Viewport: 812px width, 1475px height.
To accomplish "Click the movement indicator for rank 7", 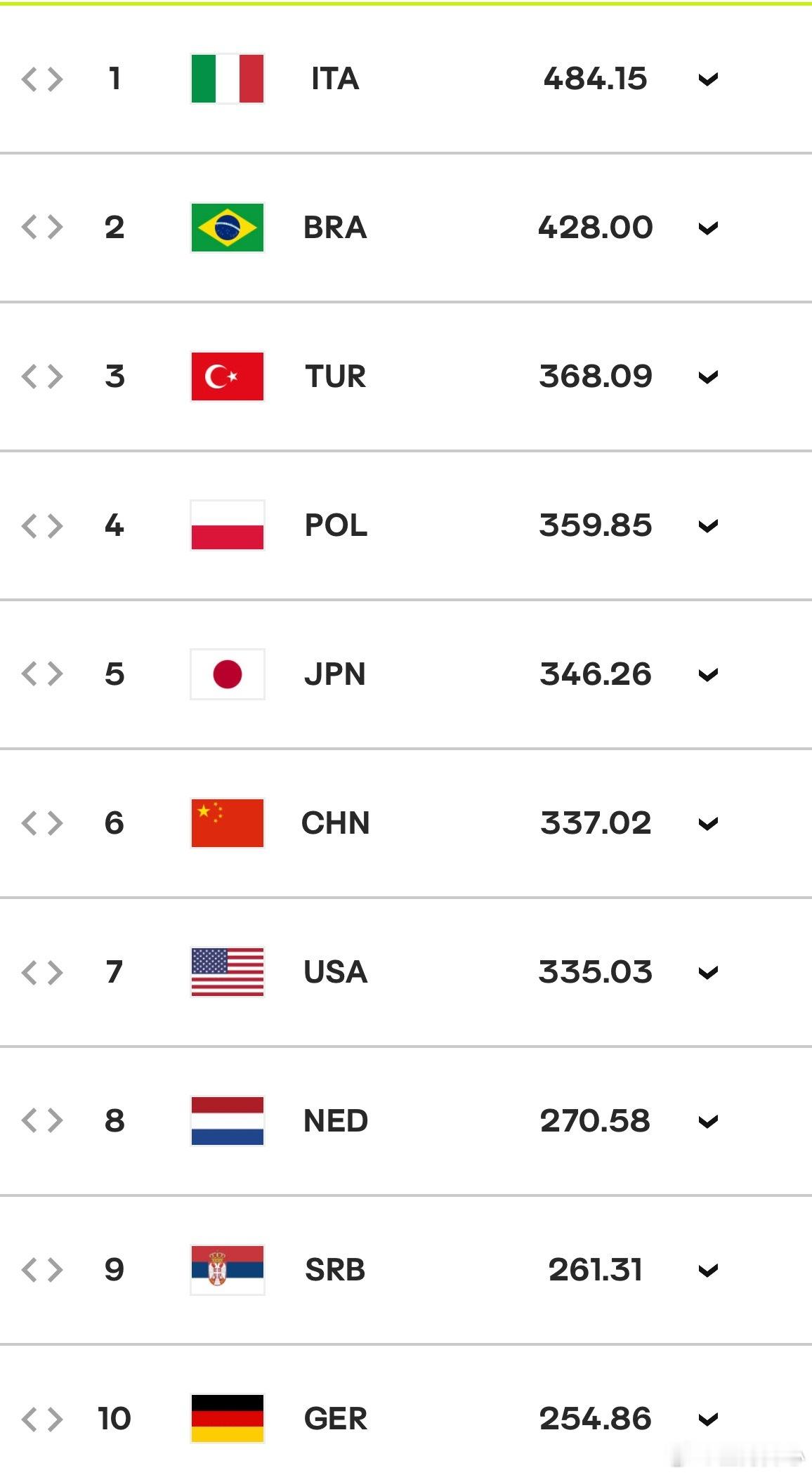I will pos(42,973).
